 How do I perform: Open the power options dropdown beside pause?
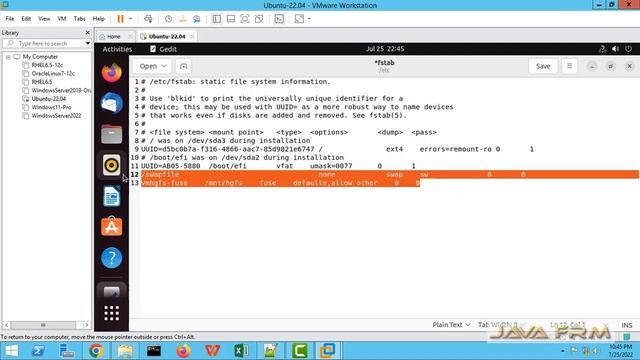(x=131, y=19)
